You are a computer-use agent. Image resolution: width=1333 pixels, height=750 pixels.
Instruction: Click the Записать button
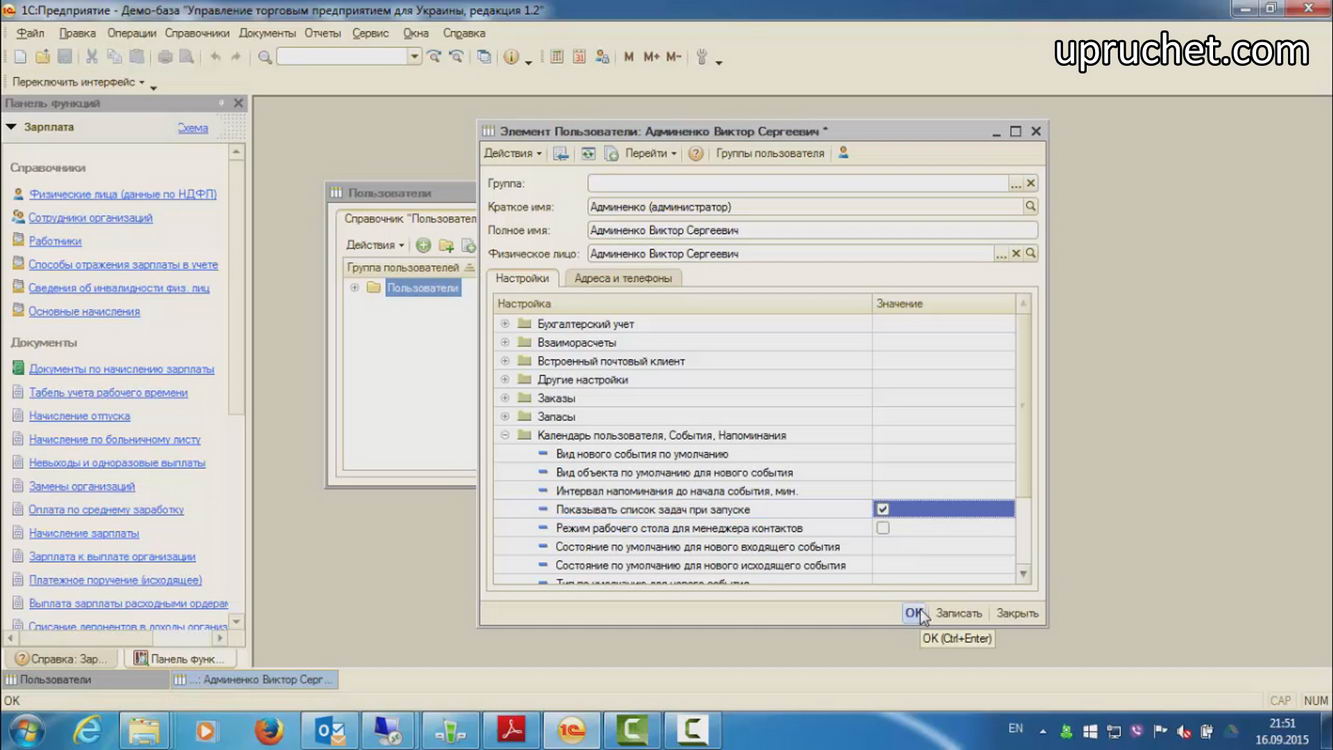pos(959,613)
